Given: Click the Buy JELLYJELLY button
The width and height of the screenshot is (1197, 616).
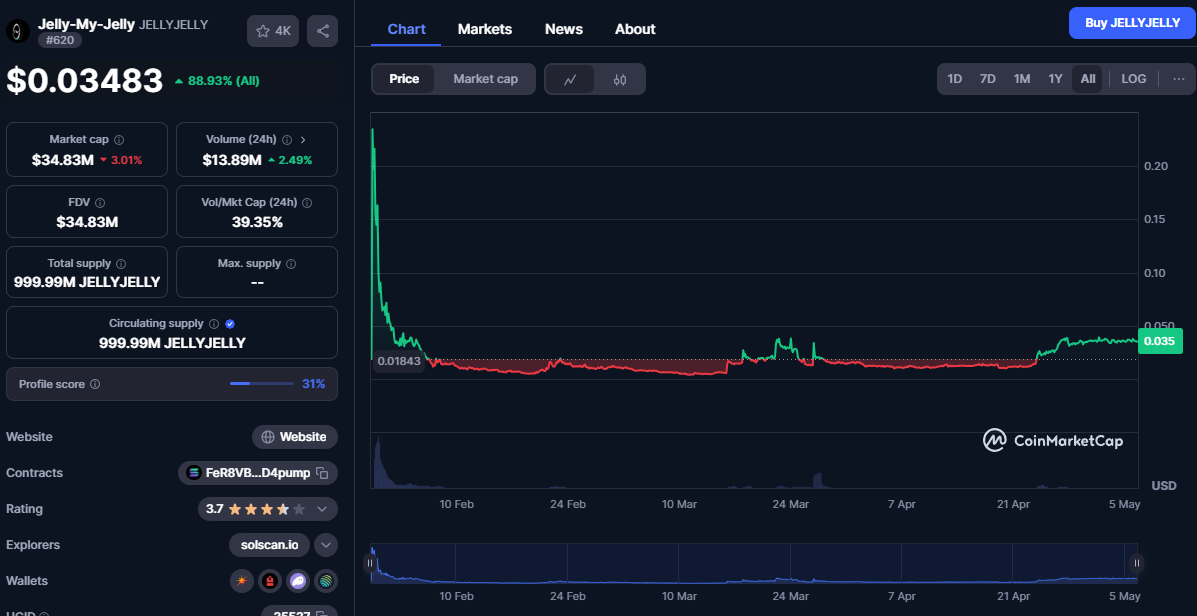Looking at the screenshot, I should [1132, 23].
